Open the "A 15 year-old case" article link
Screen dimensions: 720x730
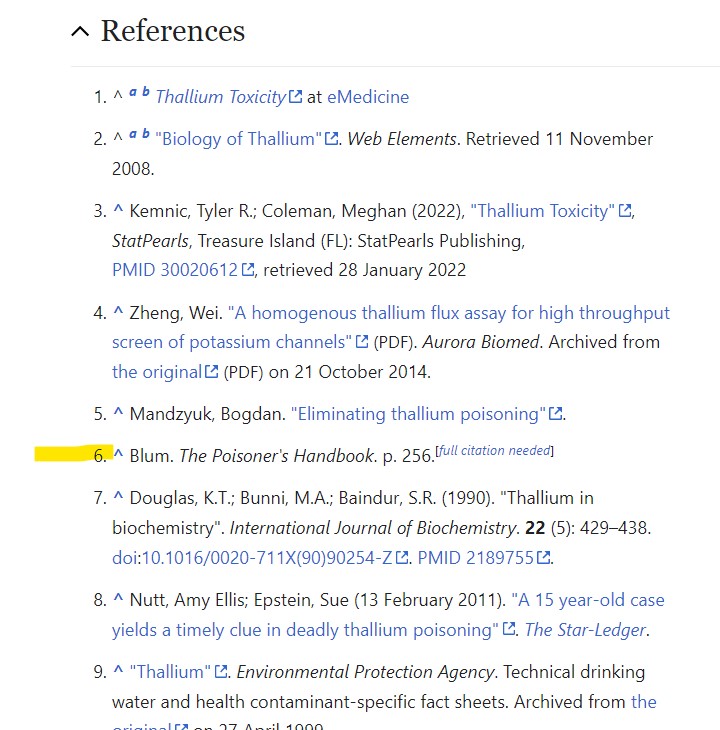588,600
